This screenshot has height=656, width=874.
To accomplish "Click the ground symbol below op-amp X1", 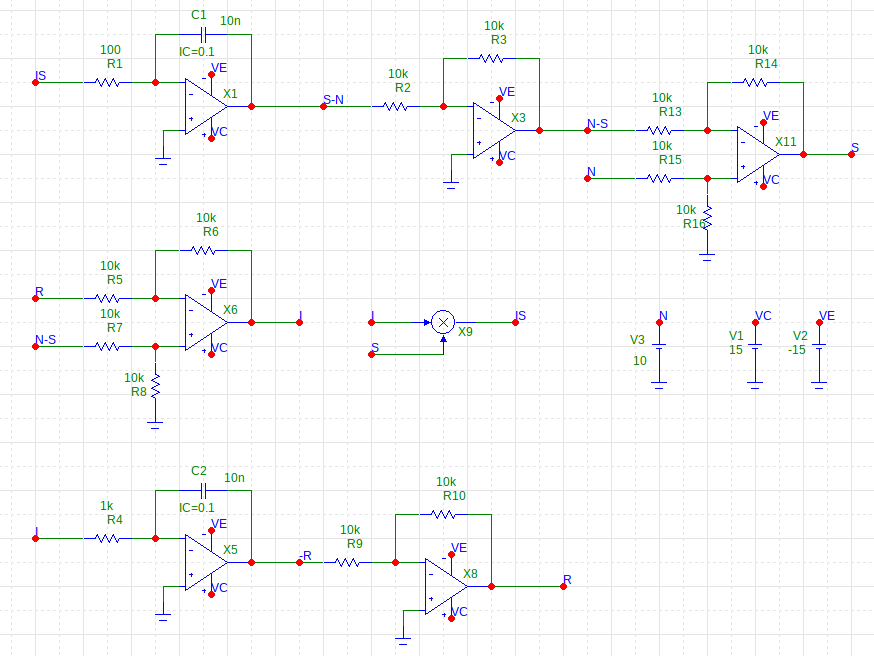I will click(x=161, y=158).
